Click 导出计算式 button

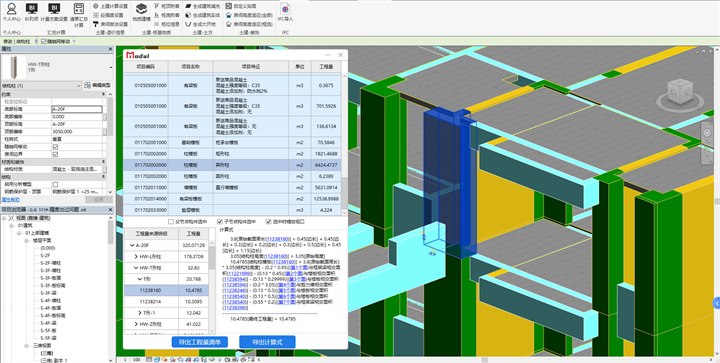[267, 342]
